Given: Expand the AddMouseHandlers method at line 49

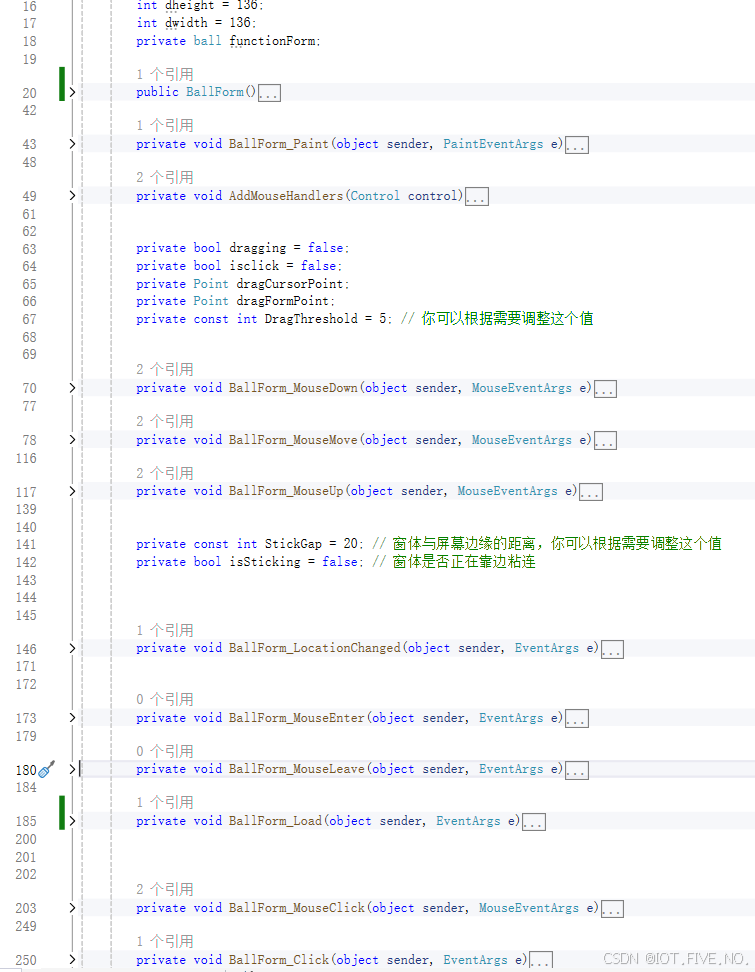Looking at the screenshot, I should click(72, 196).
